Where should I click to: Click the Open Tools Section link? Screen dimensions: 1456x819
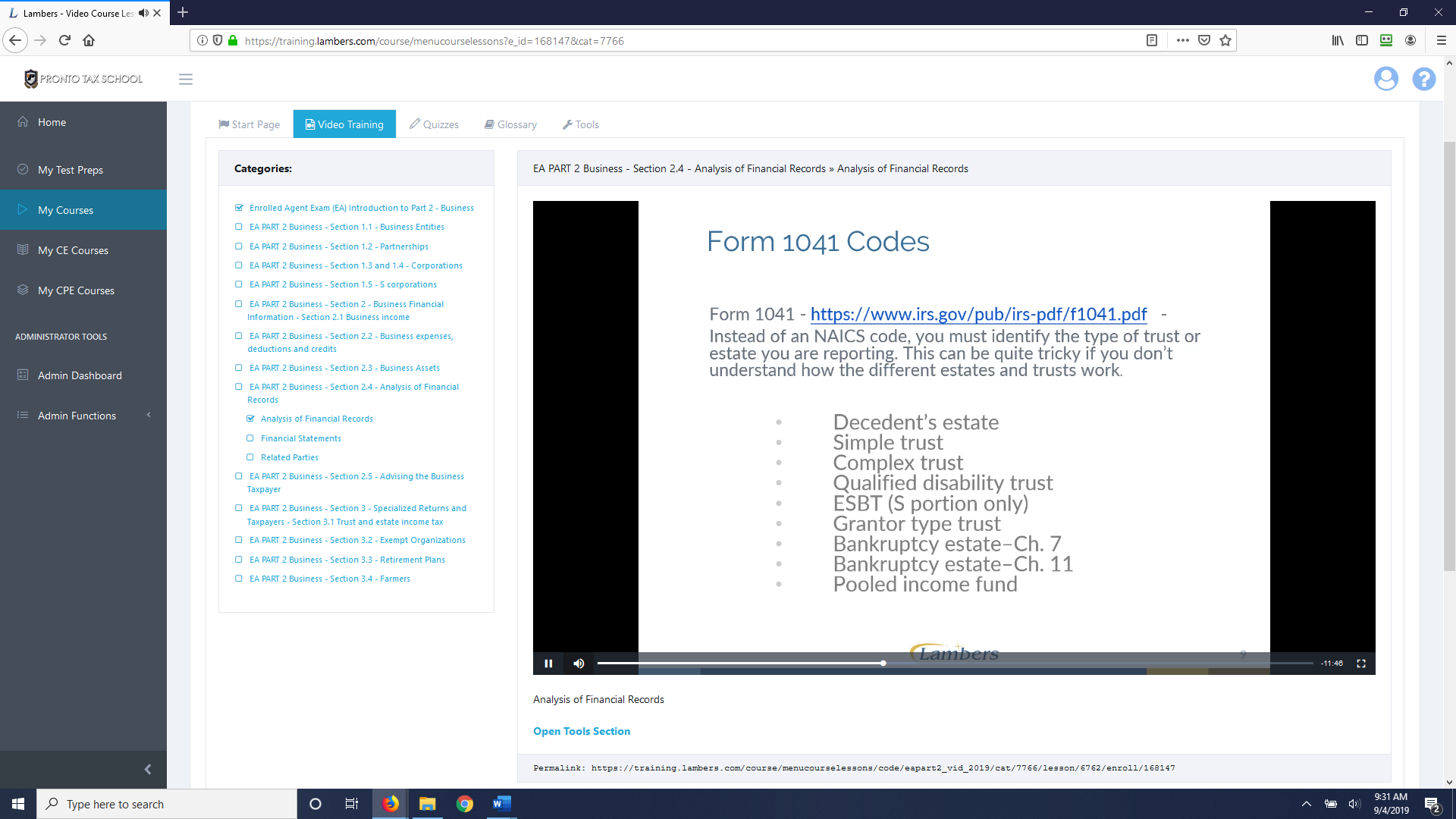pos(581,731)
